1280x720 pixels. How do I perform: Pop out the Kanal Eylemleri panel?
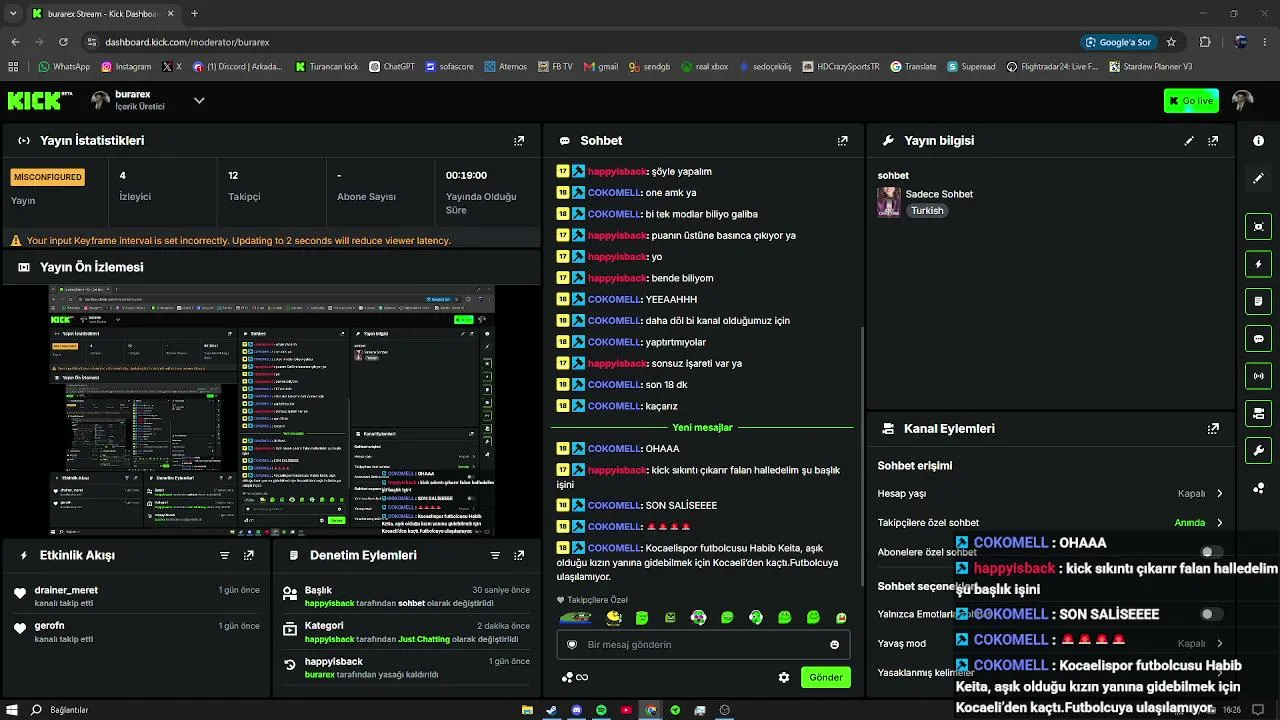point(1213,429)
